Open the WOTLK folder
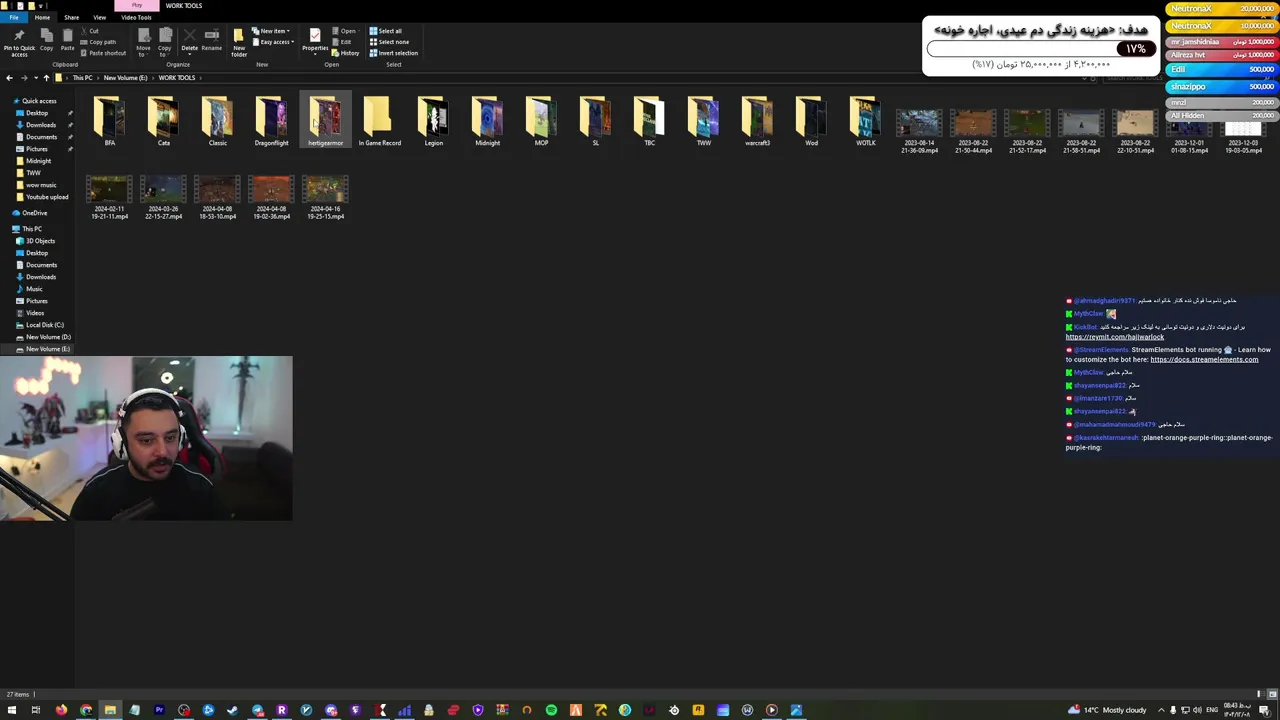The width and height of the screenshot is (1280, 720). point(865,122)
